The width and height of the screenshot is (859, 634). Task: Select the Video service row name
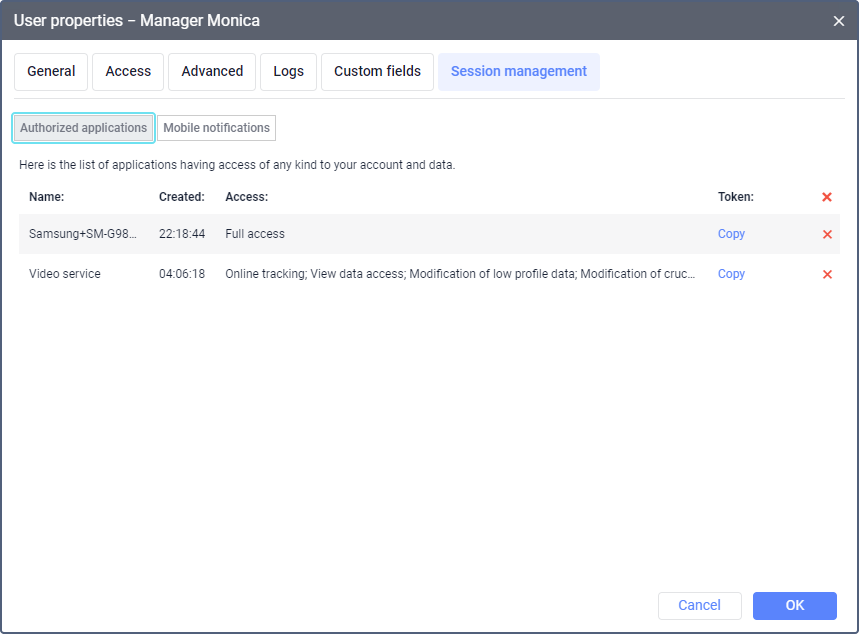click(65, 274)
